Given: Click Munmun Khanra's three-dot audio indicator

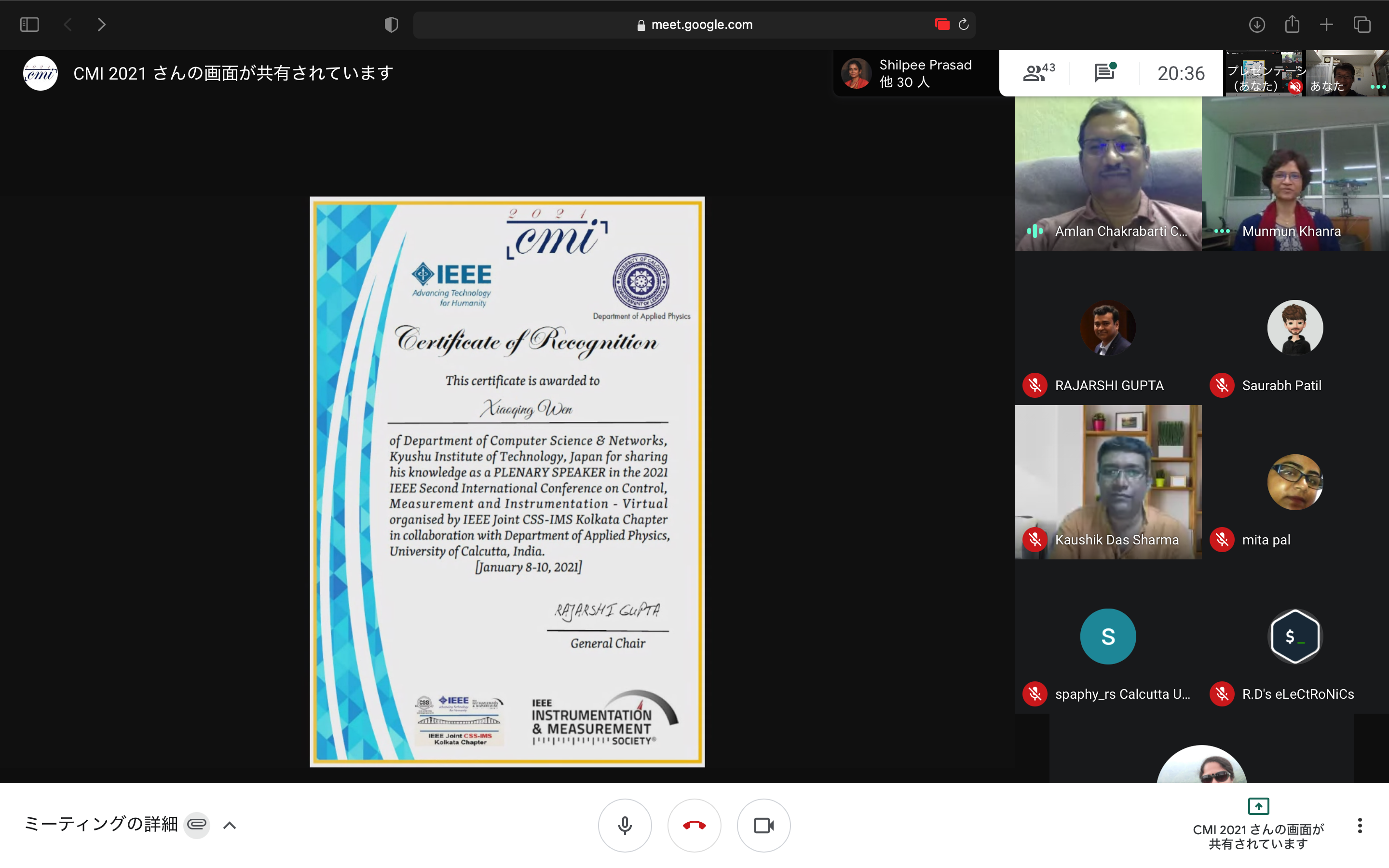Looking at the screenshot, I should coord(1222,231).
